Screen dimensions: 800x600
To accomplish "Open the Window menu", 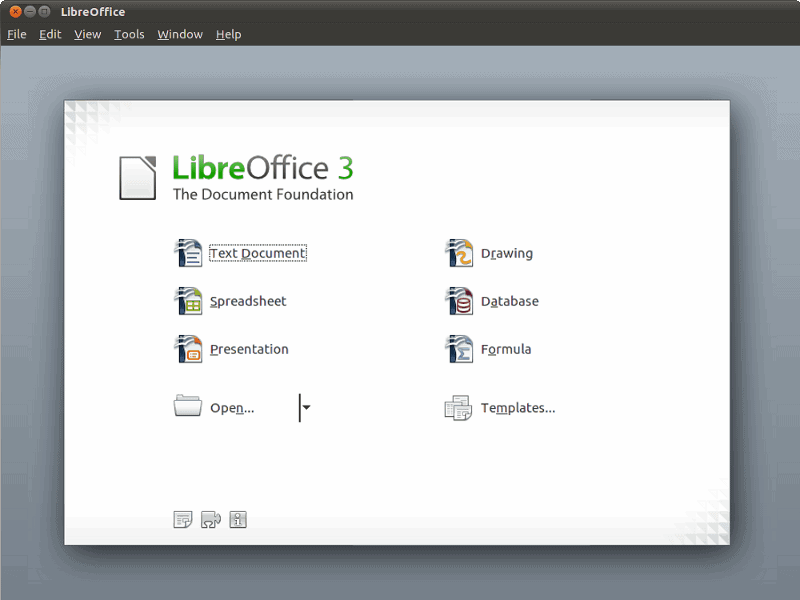I will point(179,33).
